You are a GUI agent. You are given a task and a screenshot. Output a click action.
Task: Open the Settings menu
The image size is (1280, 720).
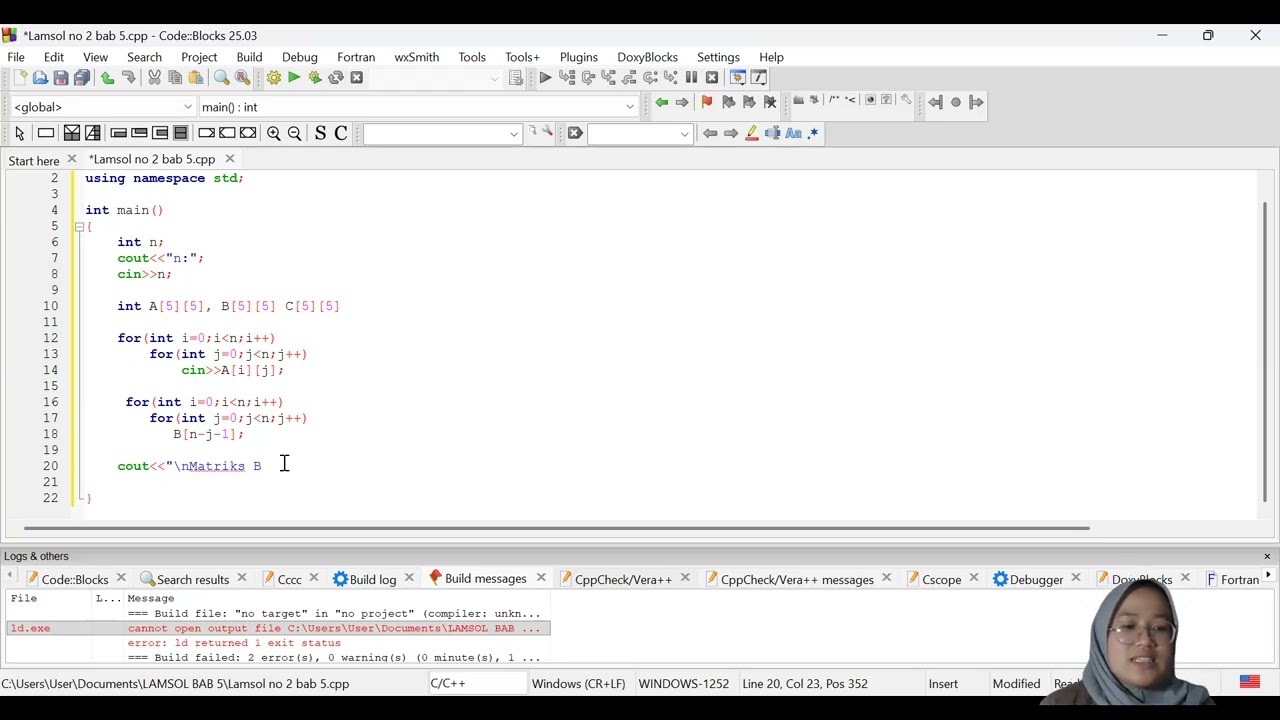[x=718, y=57]
